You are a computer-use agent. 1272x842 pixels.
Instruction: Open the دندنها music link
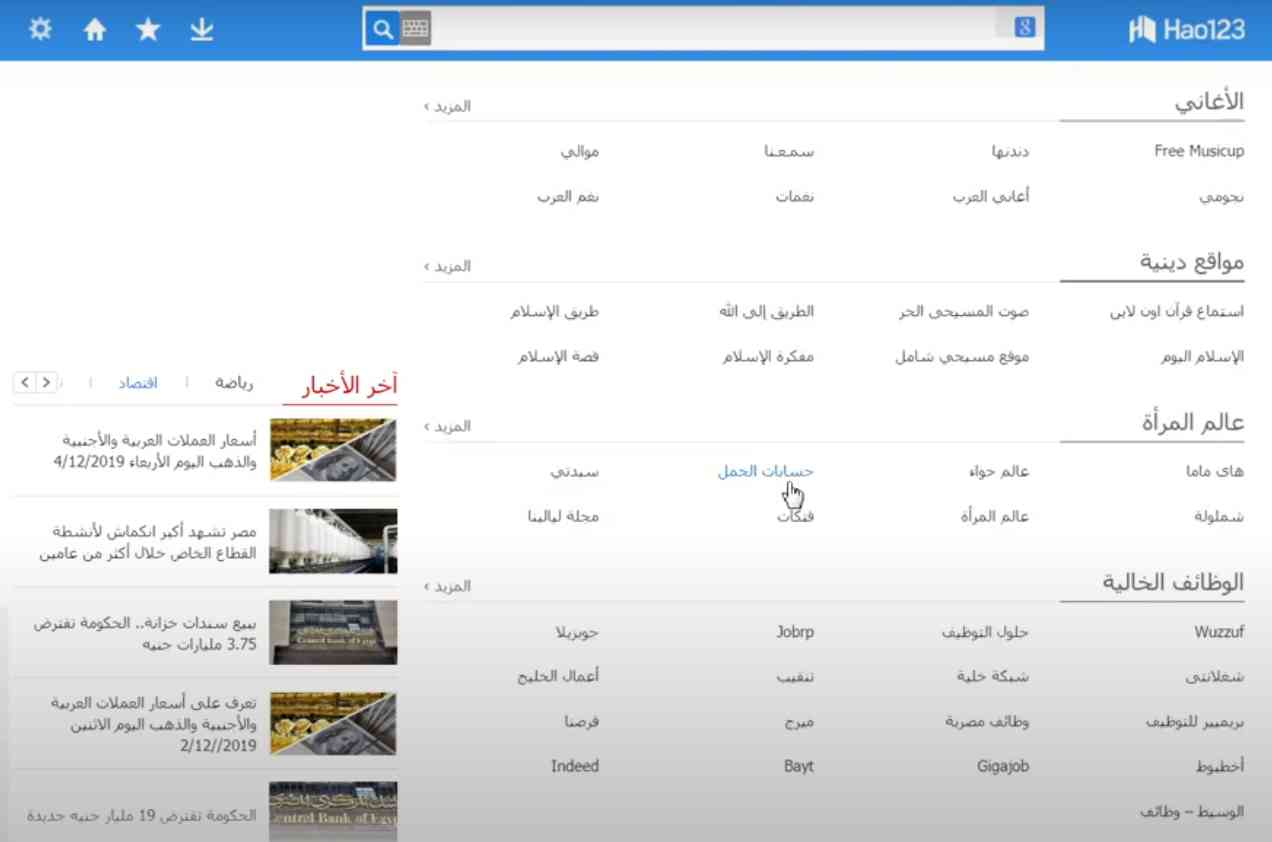pyautogui.click(x=1010, y=151)
